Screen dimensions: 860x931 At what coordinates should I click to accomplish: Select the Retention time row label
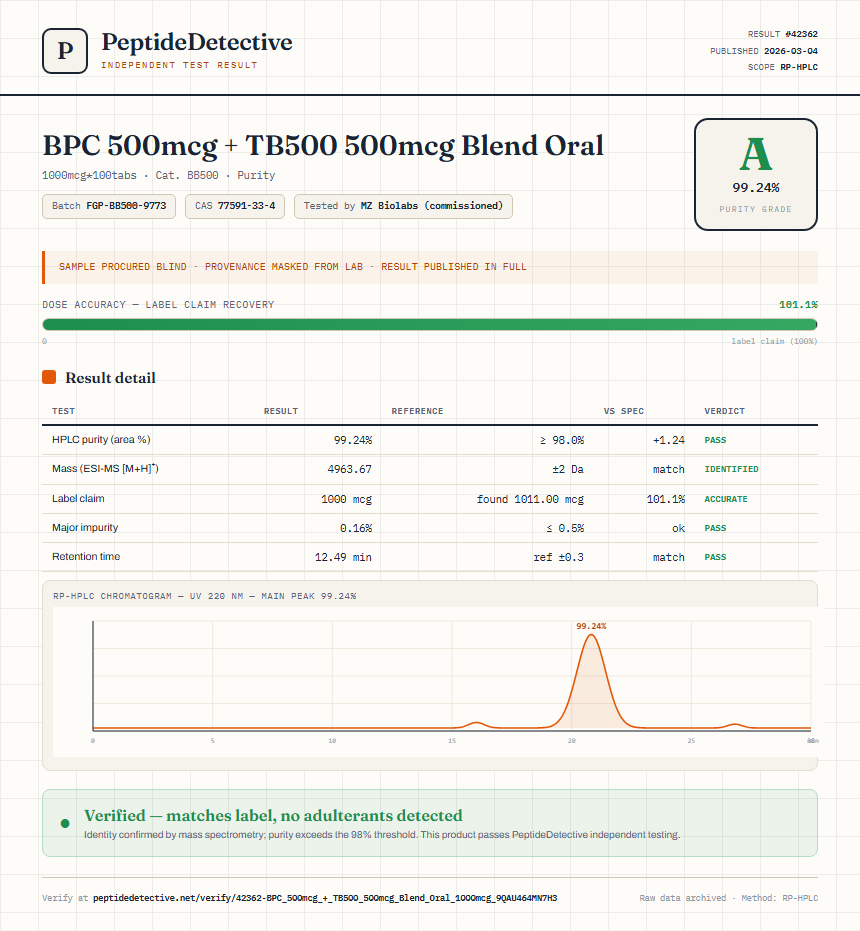pos(86,557)
